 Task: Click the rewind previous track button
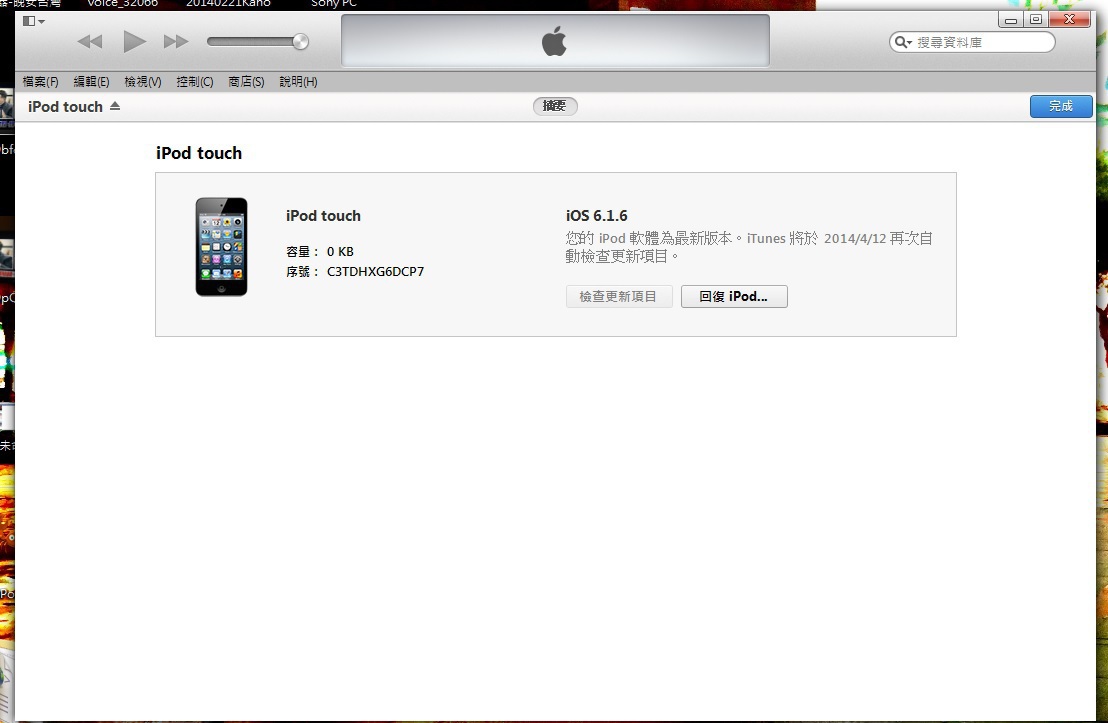(90, 42)
